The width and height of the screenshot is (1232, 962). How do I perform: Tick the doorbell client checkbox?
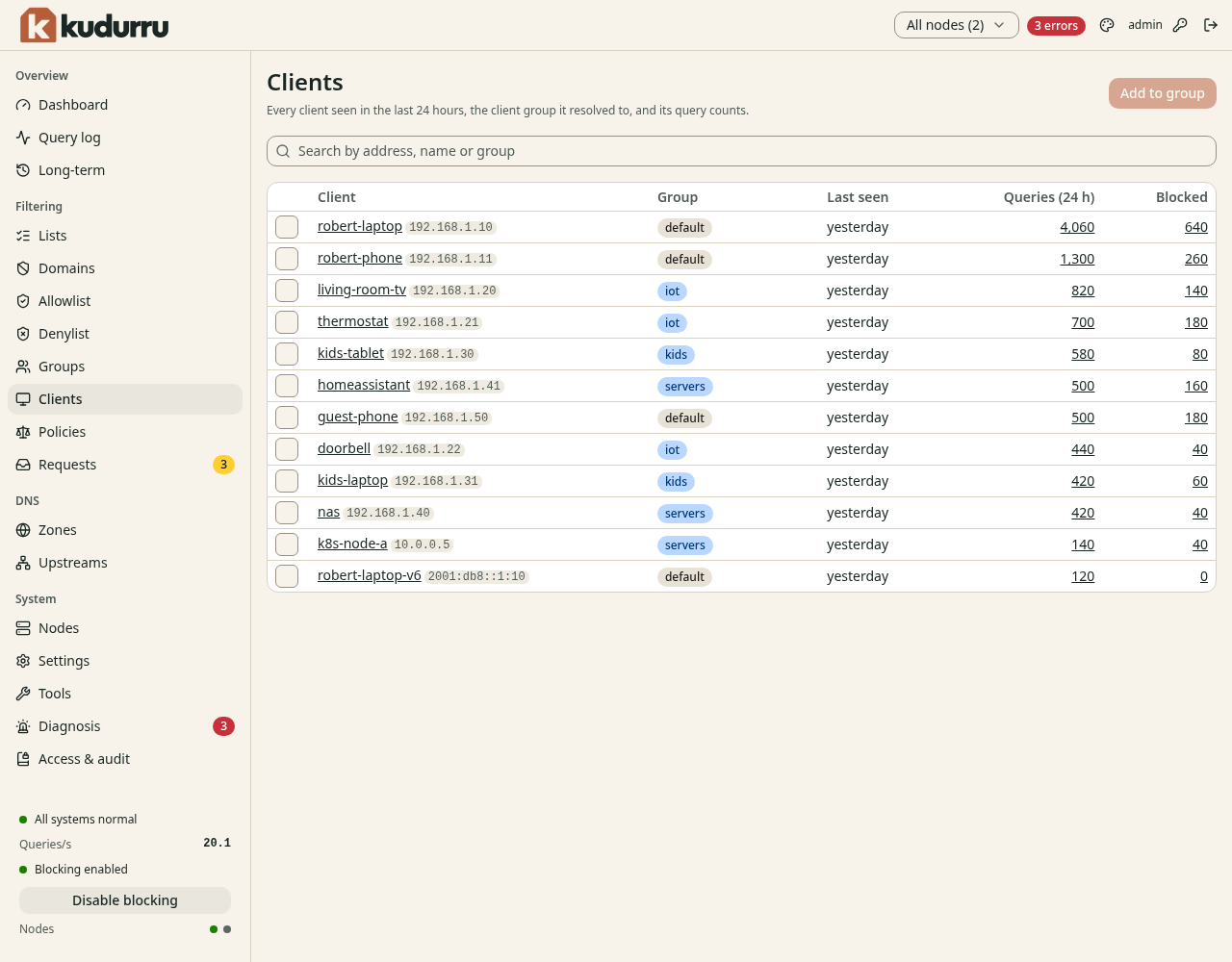(x=287, y=449)
